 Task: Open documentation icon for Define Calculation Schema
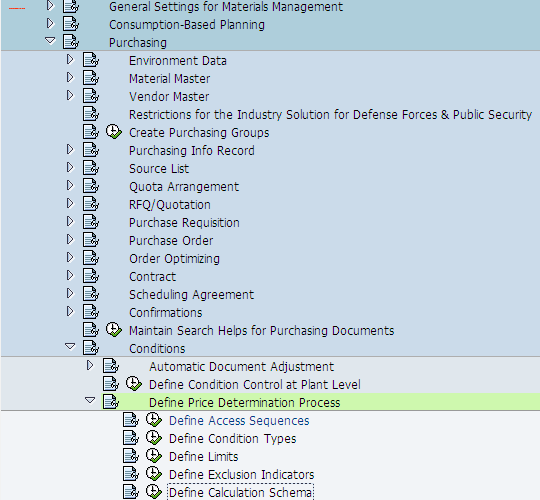tap(131, 492)
